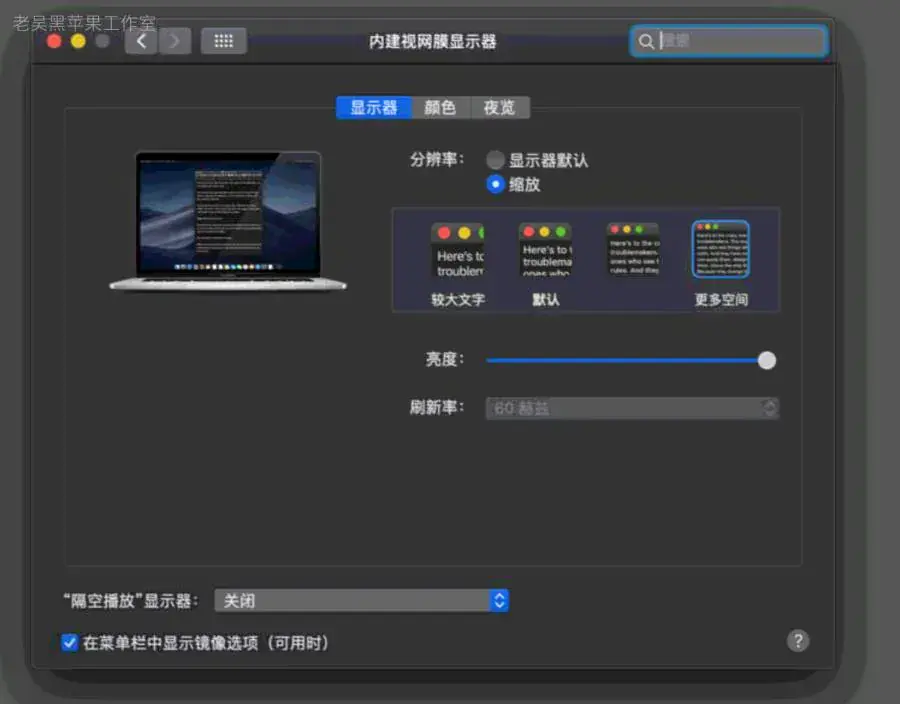Click the 亮度 brightness slider handle

point(767,360)
